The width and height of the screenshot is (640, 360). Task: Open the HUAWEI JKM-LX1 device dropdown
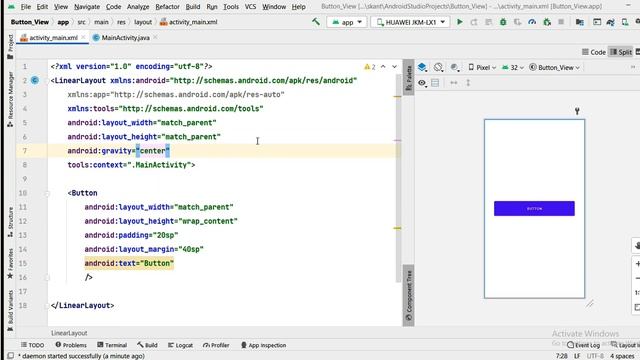[x=410, y=22]
